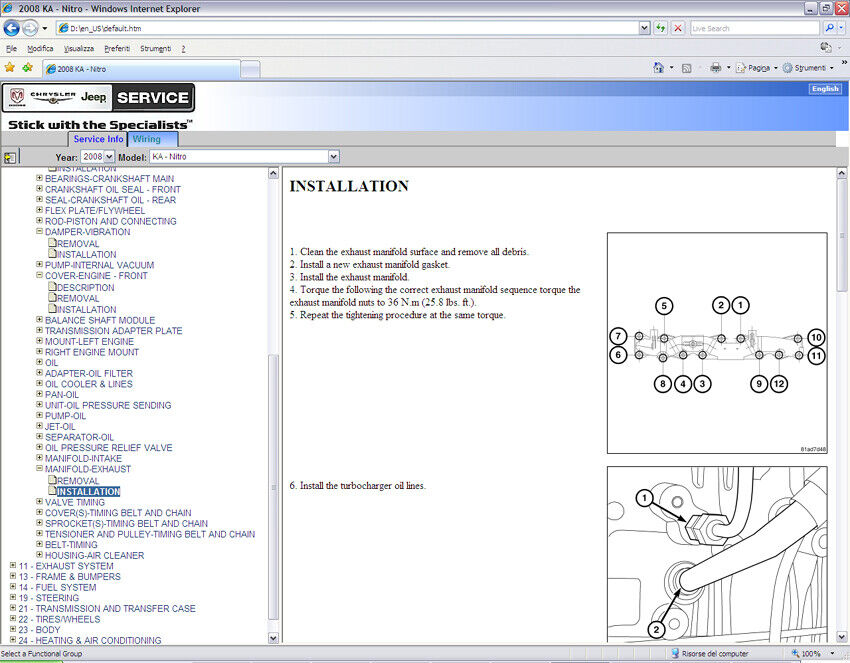Expand the 11 - EXHAUST SYSTEM group
850x663 pixels.
13,566
